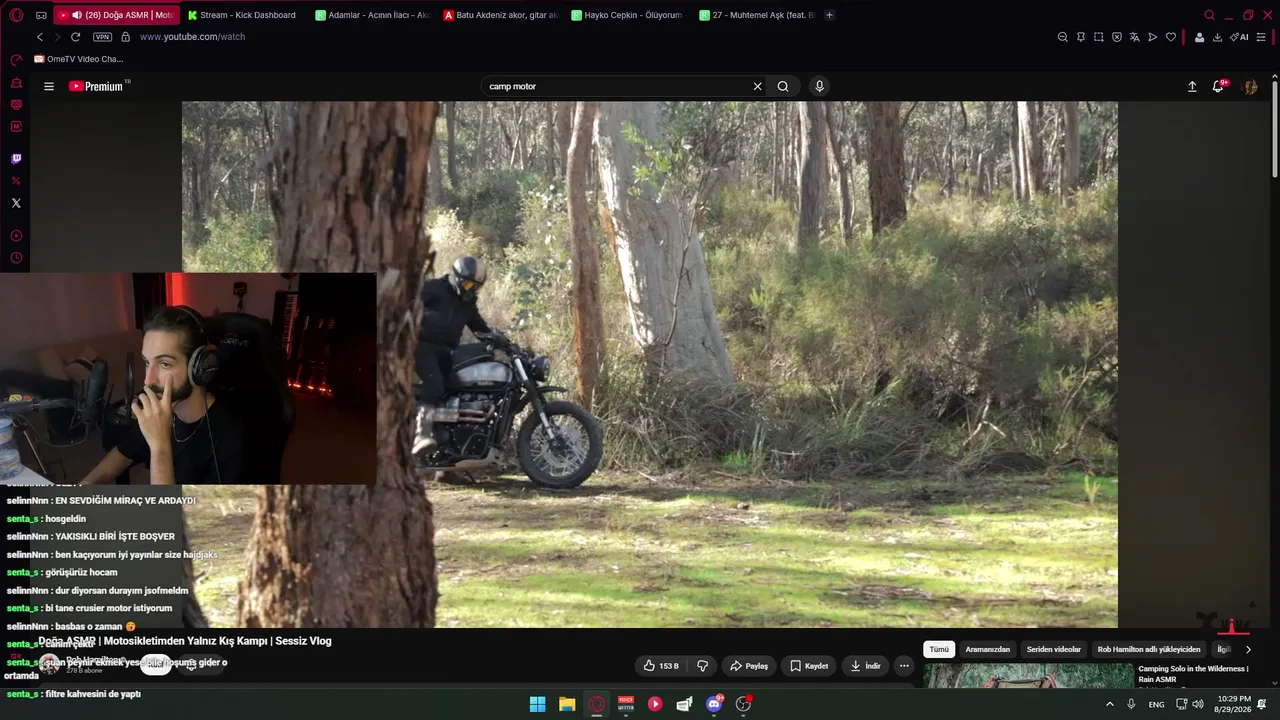Open more actions ellipsis under video
Screen dimensions: 1280x720
904,666
